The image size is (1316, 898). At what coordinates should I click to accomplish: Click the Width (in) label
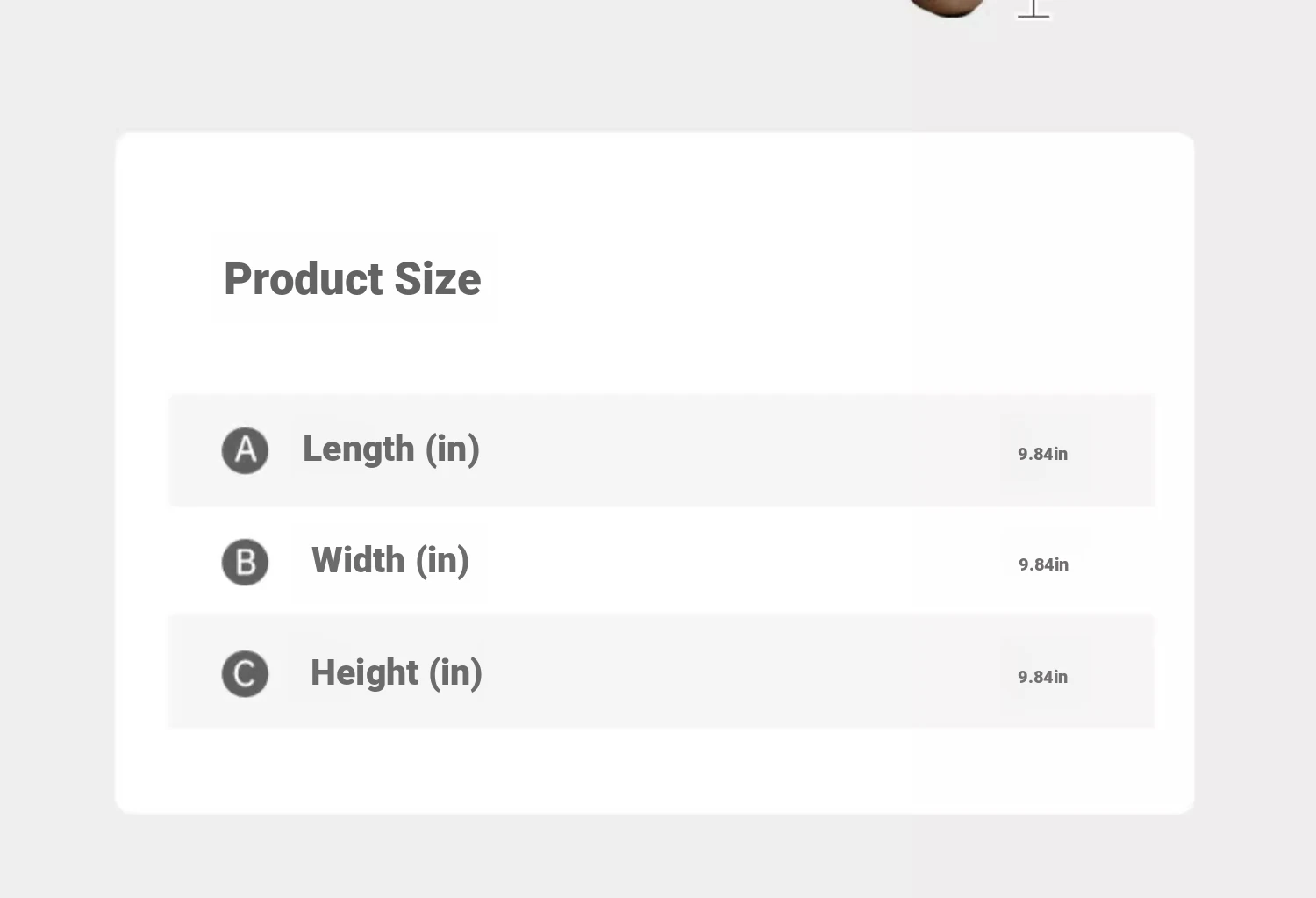click(x=390, y=561)
